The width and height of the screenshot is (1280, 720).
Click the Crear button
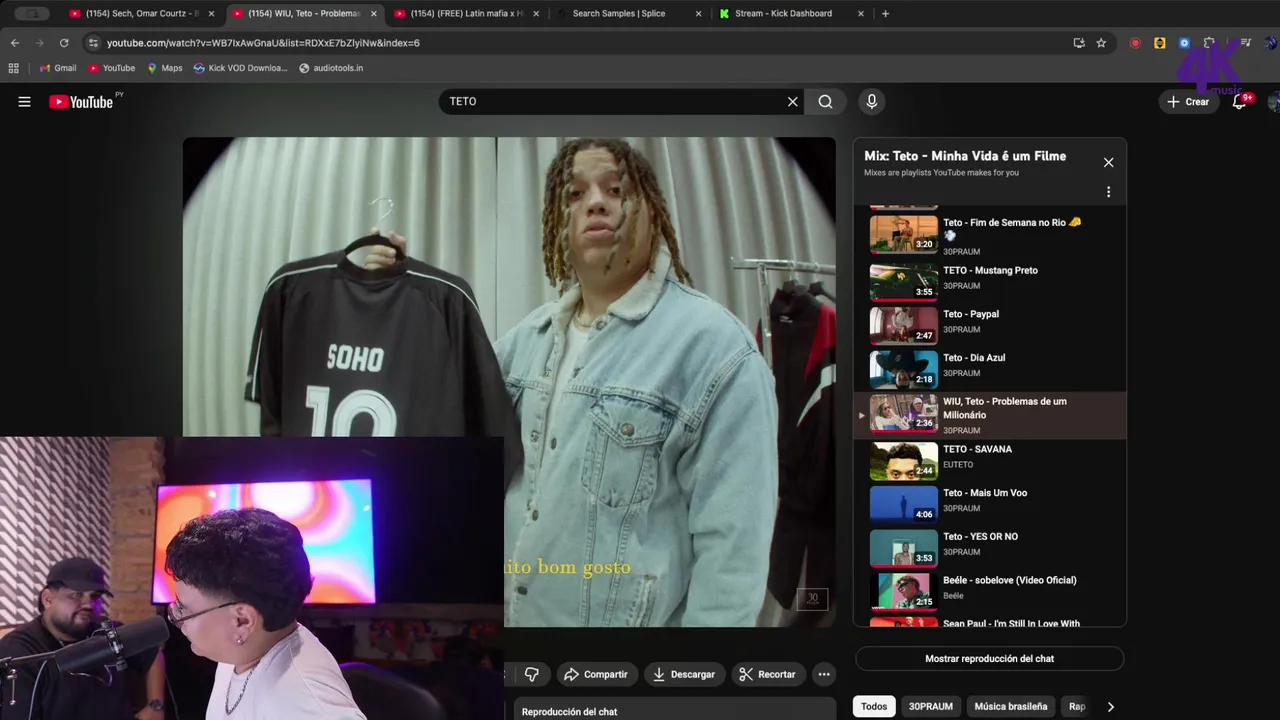pyautogui.click(x=1188, y=101)
